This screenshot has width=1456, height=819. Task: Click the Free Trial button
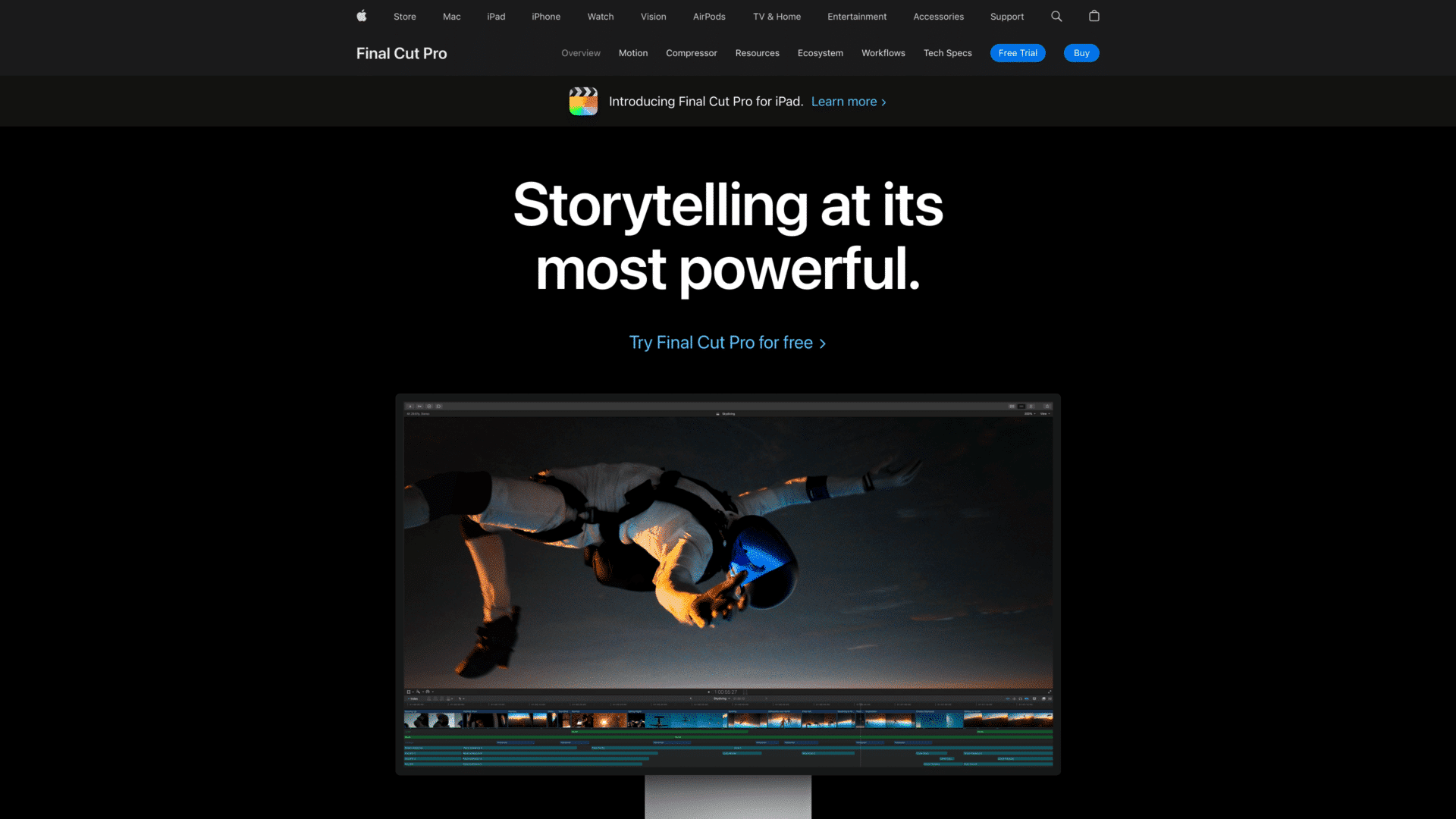[x=1018, y=53]
